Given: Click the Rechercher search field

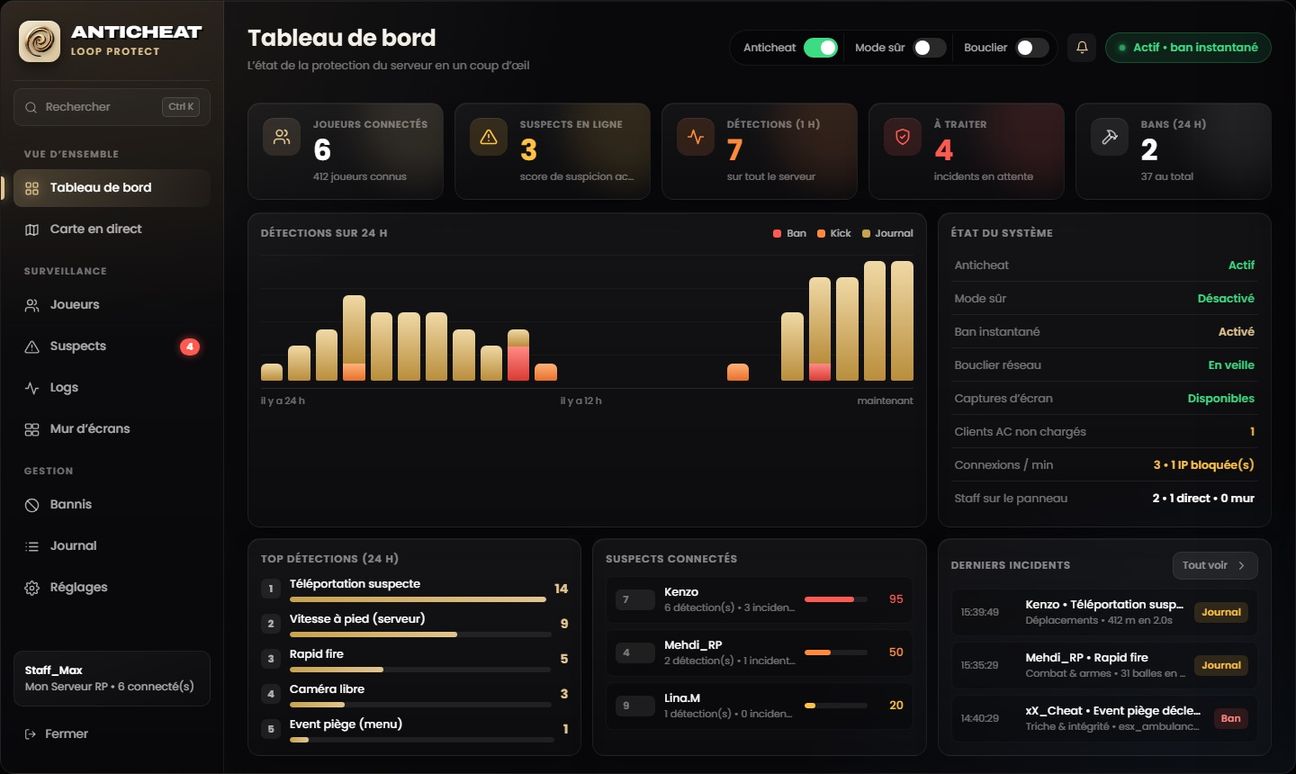Looking at the screenshot, I should [112, 107].
